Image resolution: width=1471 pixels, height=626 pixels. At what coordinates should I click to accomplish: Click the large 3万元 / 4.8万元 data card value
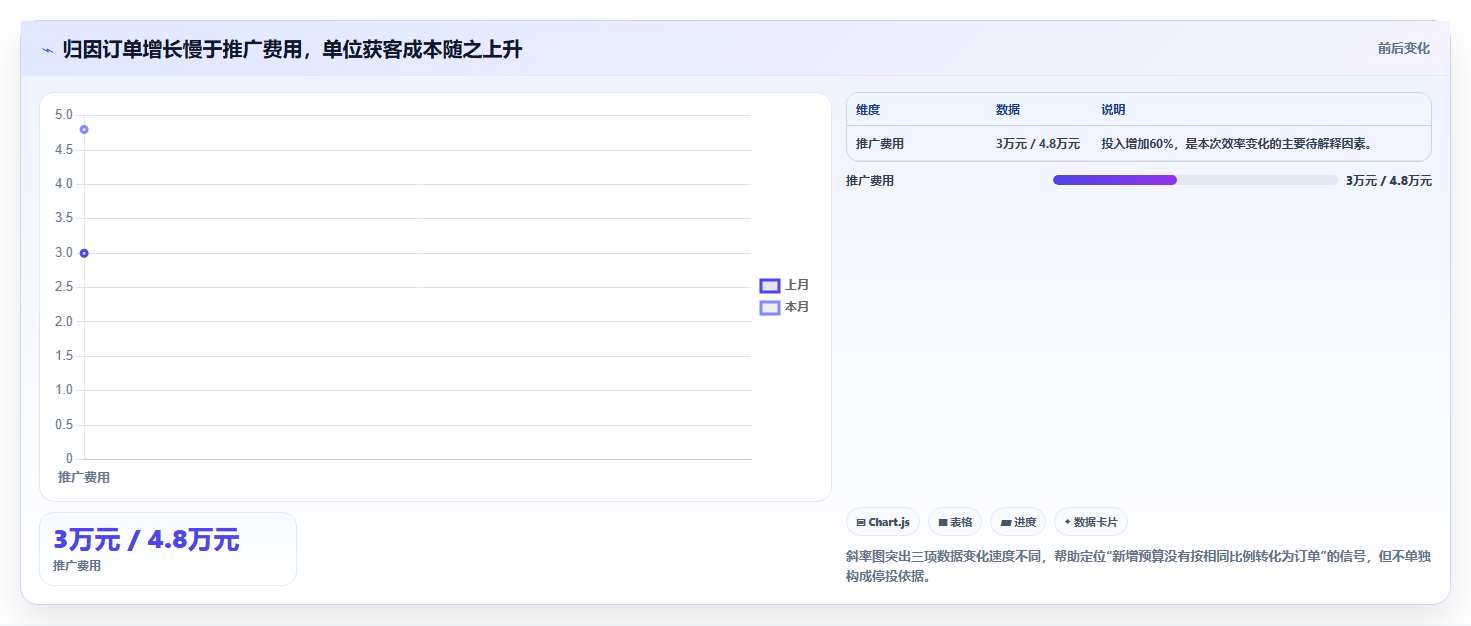[x=146, y=540]
